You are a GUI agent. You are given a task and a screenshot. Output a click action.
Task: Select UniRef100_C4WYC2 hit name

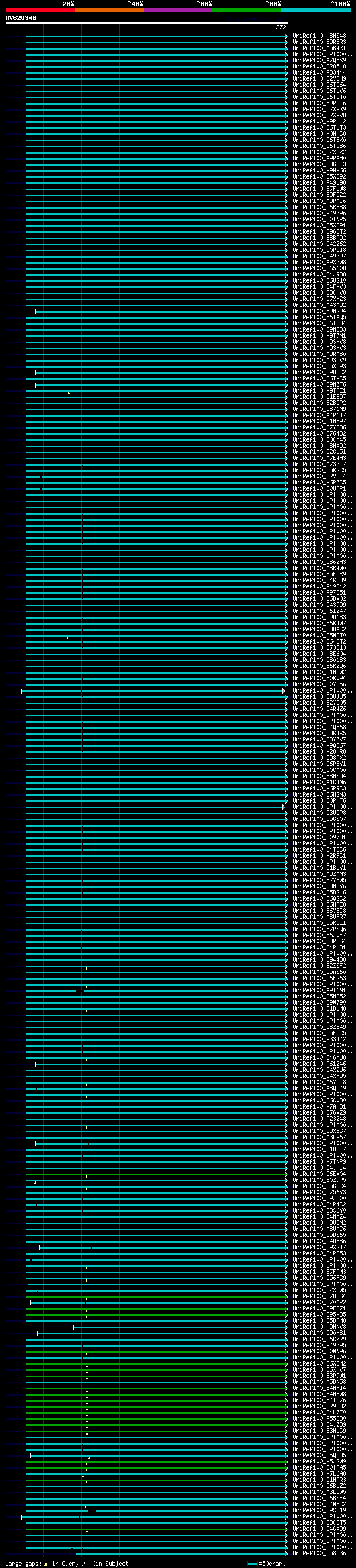(319, 1504)
